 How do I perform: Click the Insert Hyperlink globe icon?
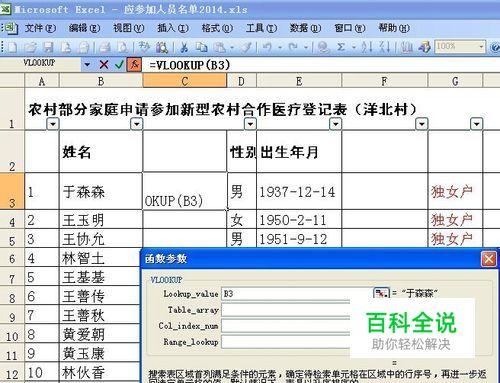click(322, 47)
